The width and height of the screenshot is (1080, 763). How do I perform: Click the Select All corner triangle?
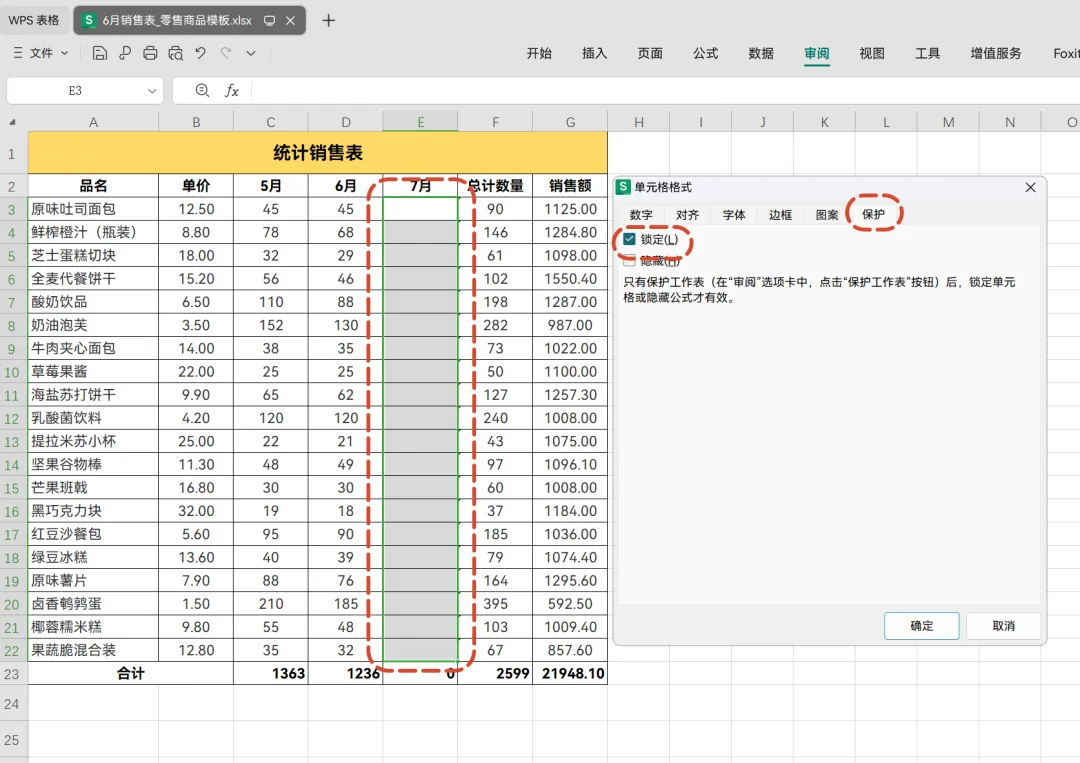click(12, 122)
